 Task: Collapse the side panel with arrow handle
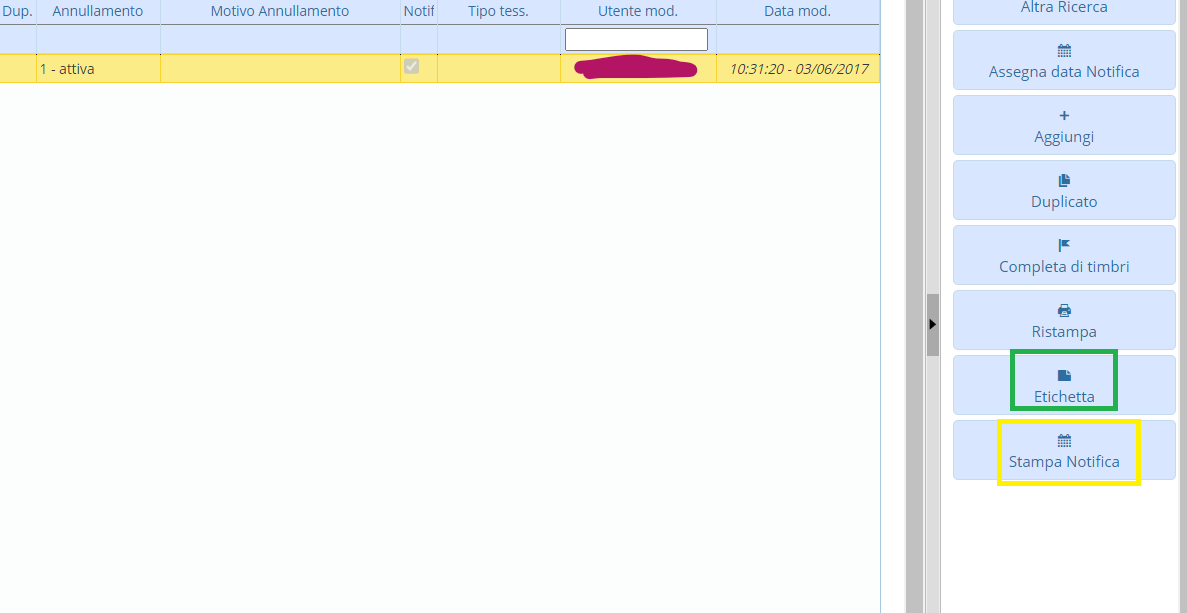(932, 324)
